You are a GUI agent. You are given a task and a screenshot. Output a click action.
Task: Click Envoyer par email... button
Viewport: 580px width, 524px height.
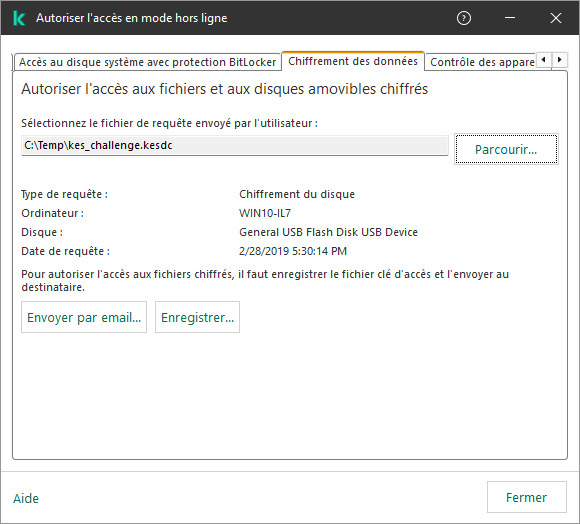coord(84,317)
